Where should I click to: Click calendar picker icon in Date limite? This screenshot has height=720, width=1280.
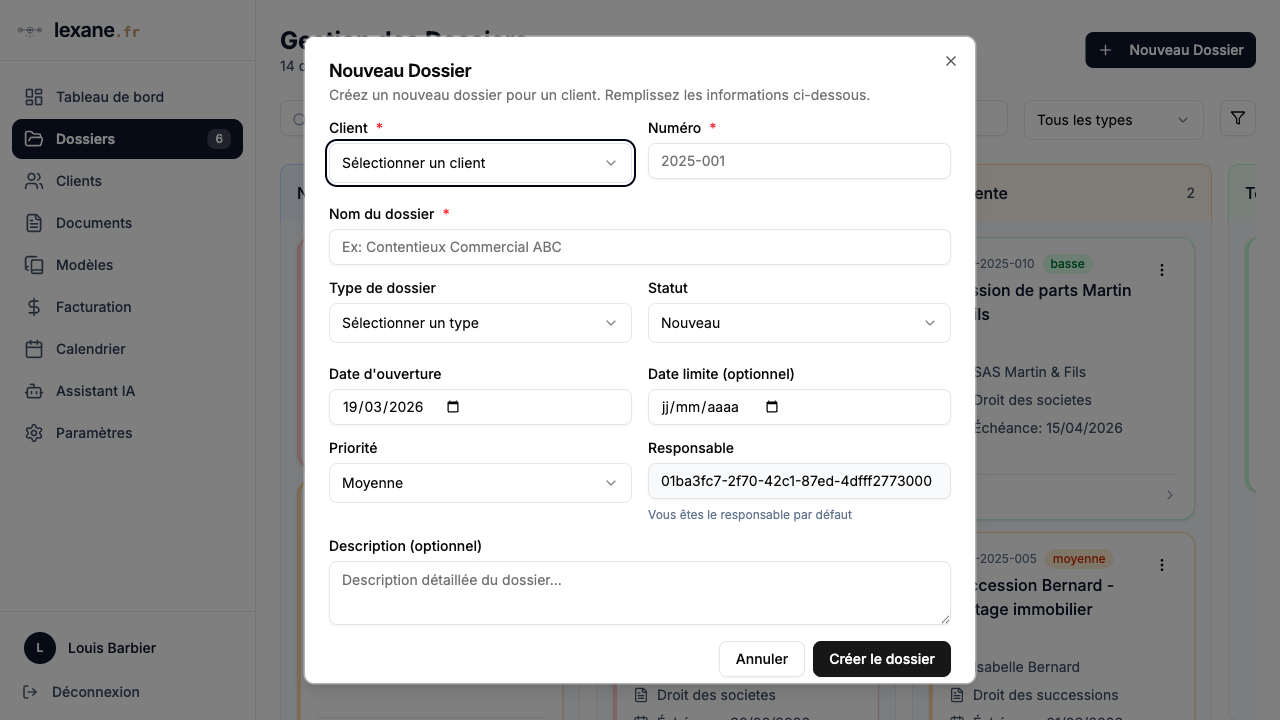point(771,407)
